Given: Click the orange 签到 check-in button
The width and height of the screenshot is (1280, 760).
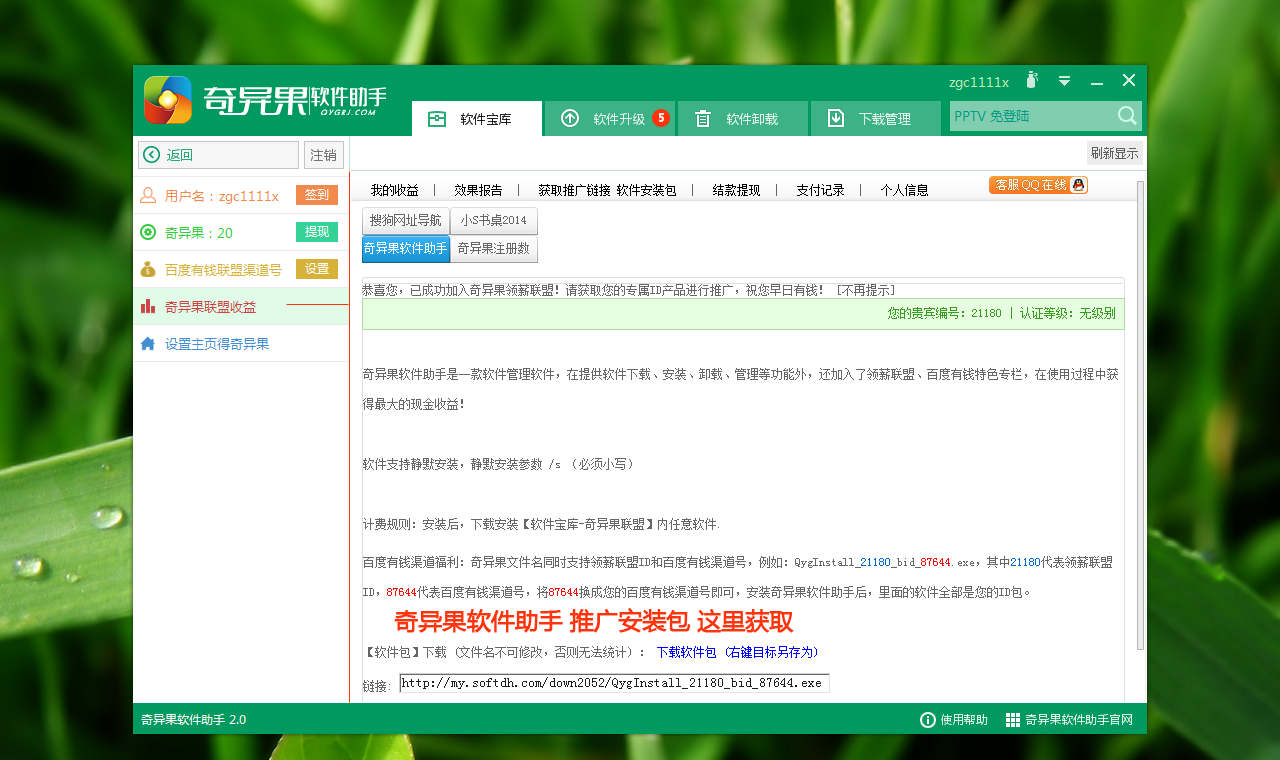Looking at the screenshot, I should pyautogui.click(x=317, y=195).
